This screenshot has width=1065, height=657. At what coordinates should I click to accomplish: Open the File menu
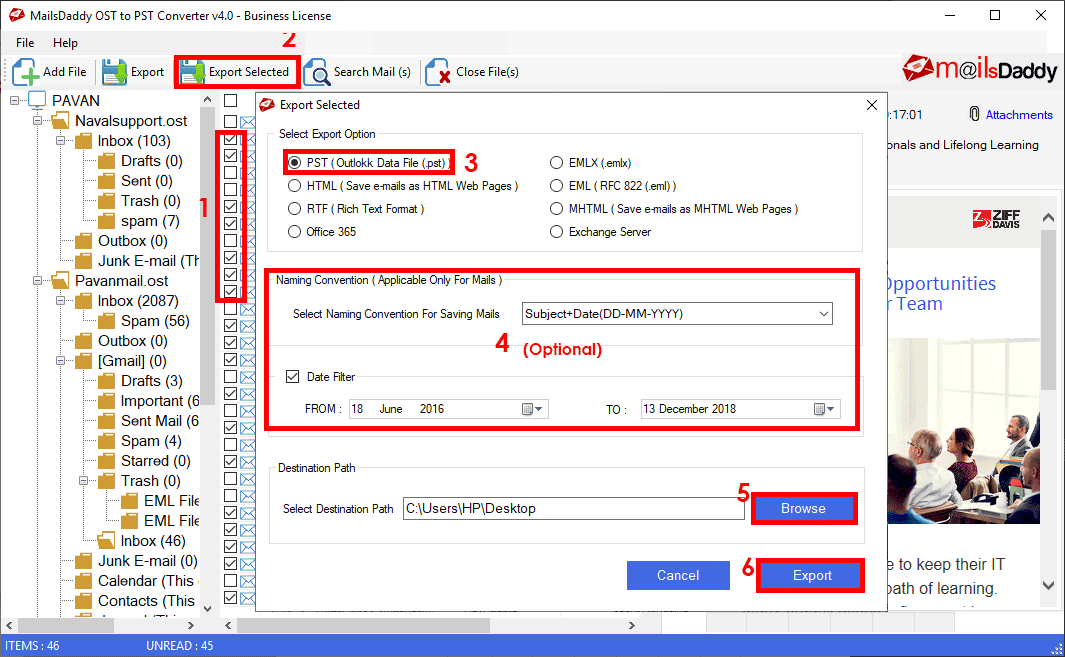(25, 43)
